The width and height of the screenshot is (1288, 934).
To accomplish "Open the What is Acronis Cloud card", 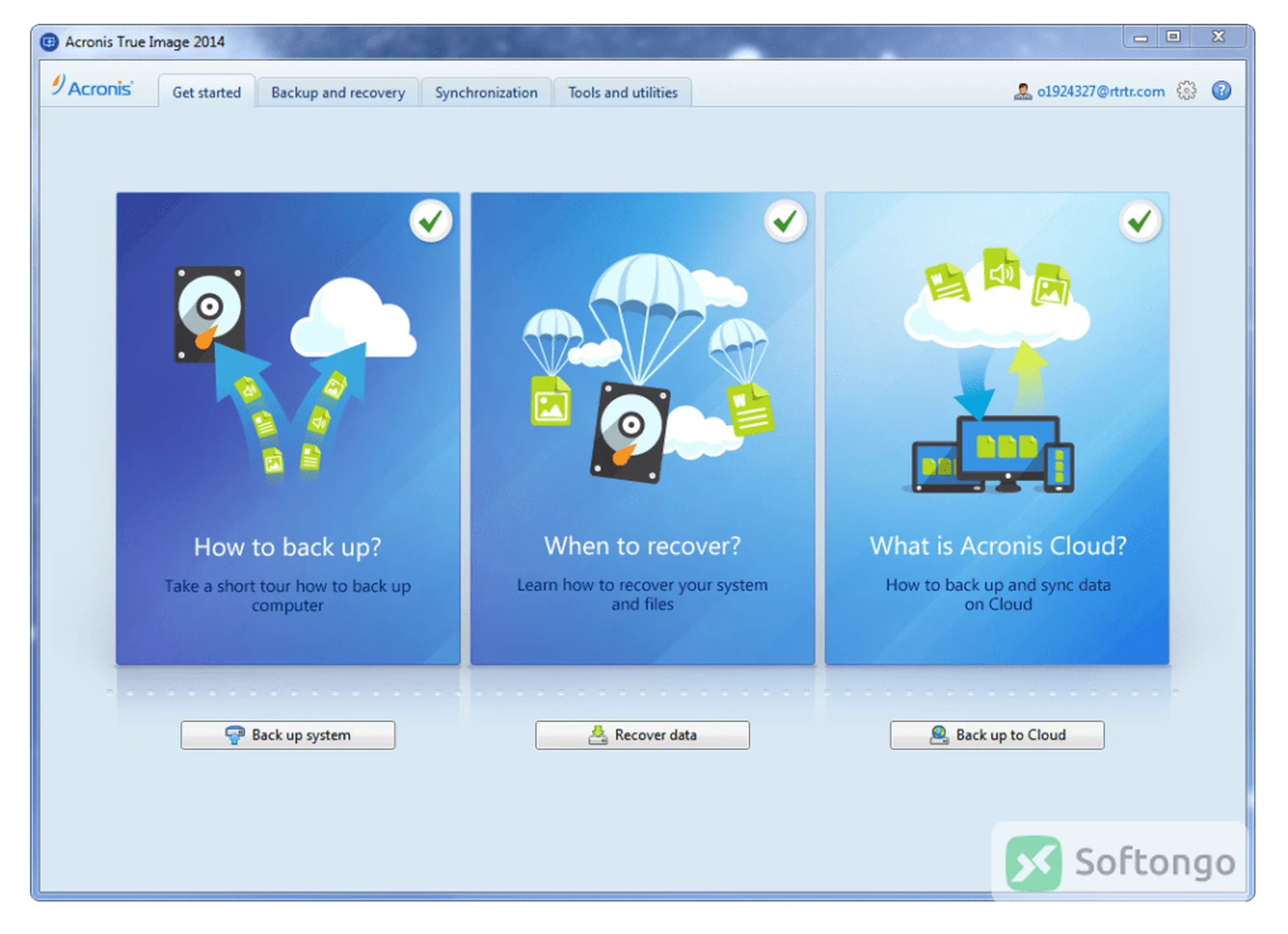I will (997, 429).
